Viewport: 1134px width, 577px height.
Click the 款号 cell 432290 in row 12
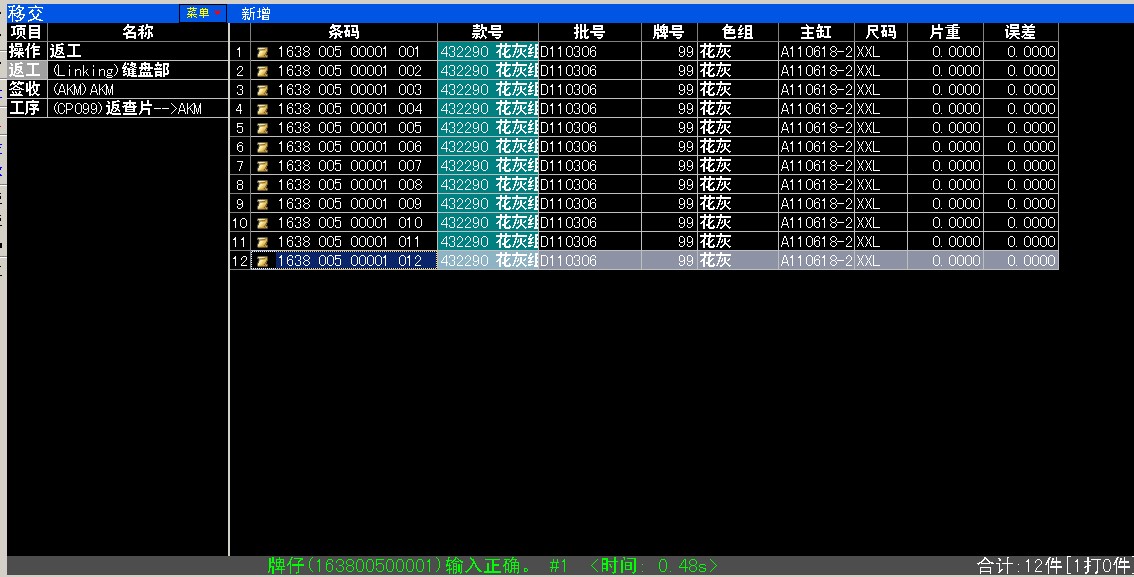pos(487,261)
